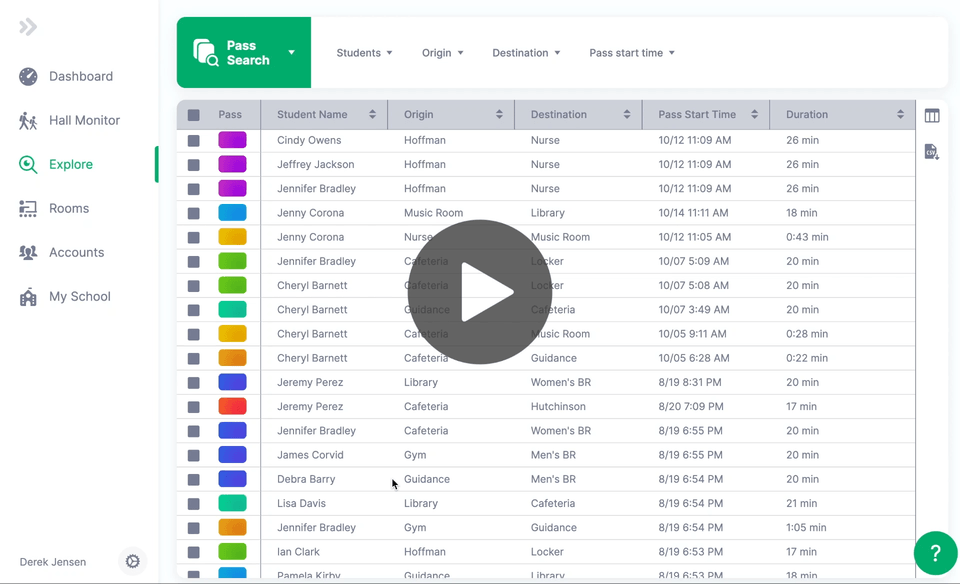
Task: Click the purple pass color swatch for Cindy Owens
Action: [x=233, y=140]
